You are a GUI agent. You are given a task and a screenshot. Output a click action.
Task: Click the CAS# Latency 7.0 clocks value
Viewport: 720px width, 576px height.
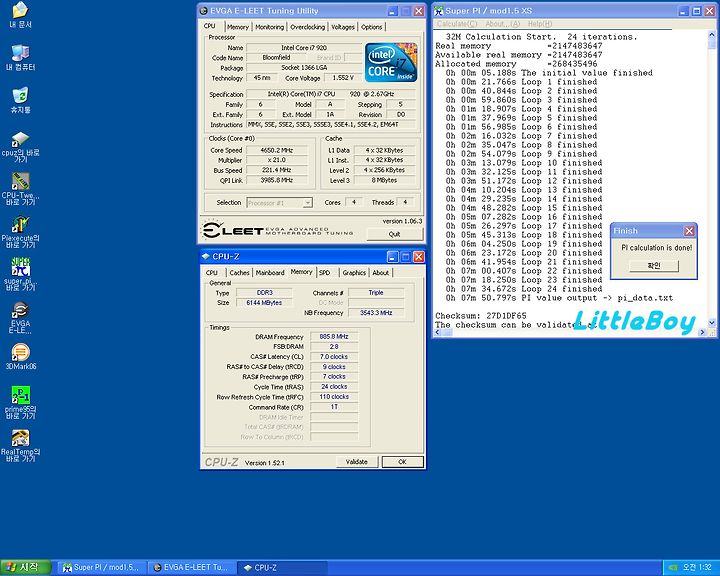click(334, 357)
